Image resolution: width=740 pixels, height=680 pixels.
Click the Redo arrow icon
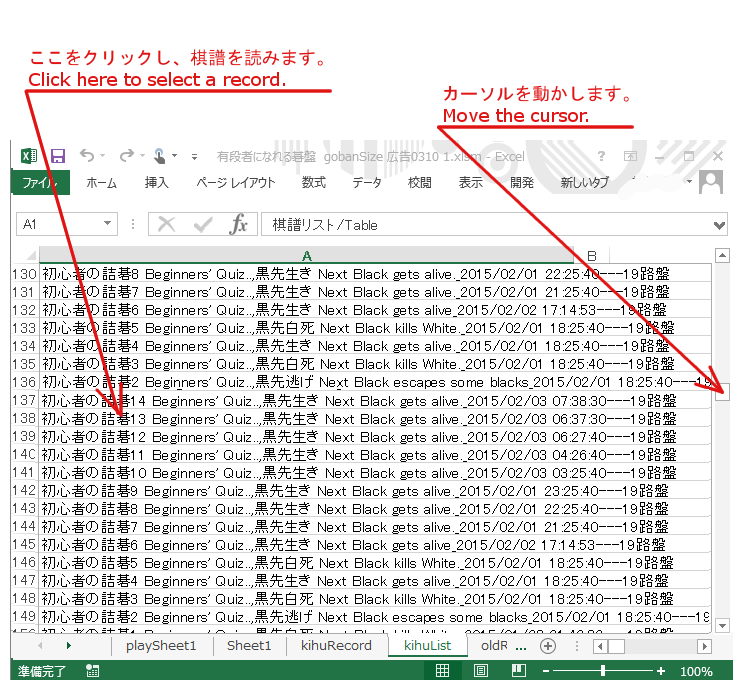pos(126,156)
